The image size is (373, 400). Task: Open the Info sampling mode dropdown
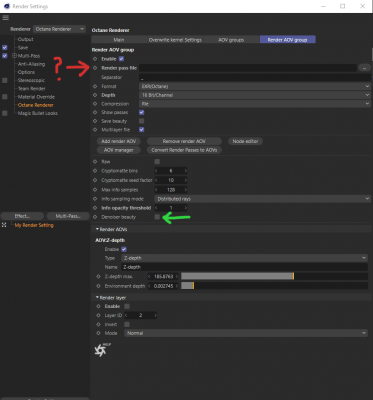pos(262,199)
